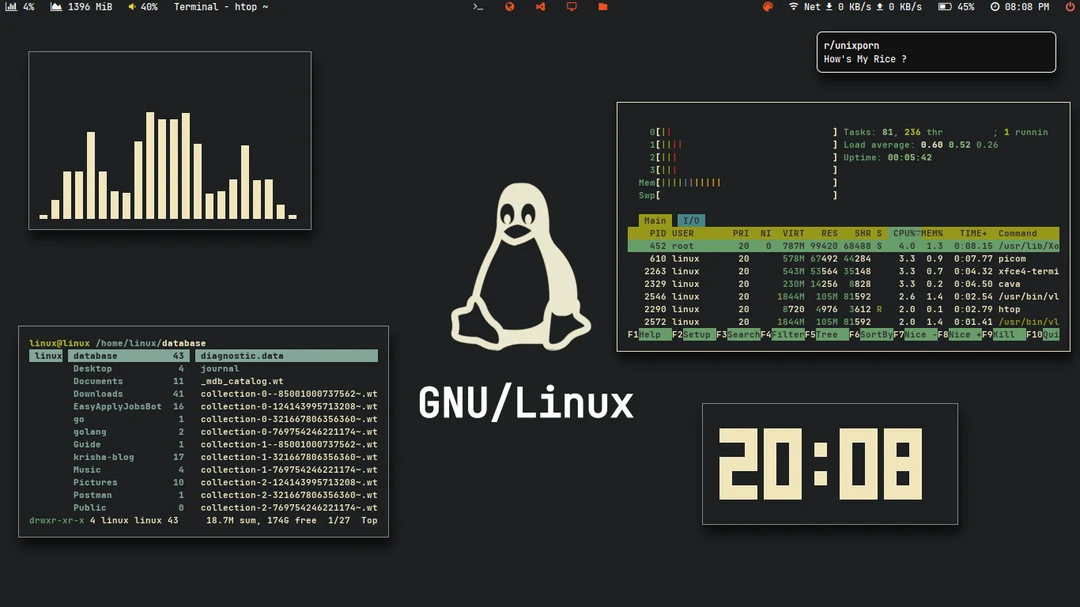Select the Main tab in htop
Screen dimensions: 1080x607
point(655,221)
